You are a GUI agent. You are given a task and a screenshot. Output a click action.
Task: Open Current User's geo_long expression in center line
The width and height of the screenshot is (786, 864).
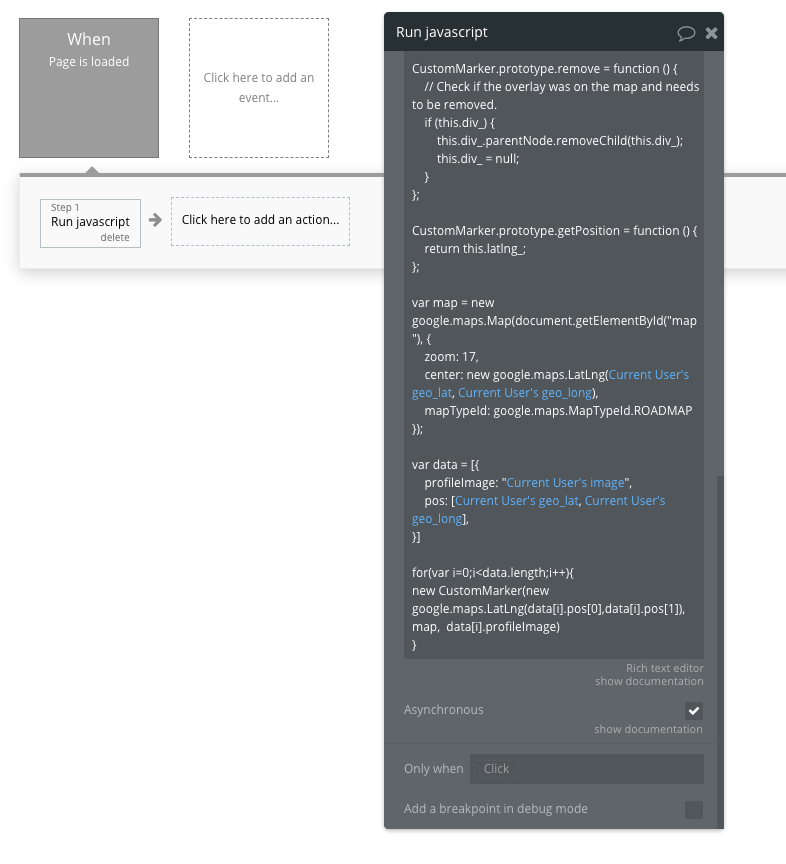click(x=525, y=393)
